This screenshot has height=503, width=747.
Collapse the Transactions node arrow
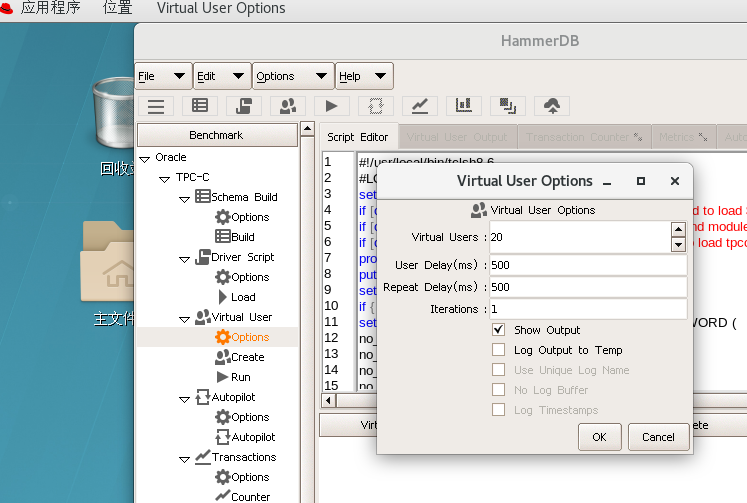[184, 459]
